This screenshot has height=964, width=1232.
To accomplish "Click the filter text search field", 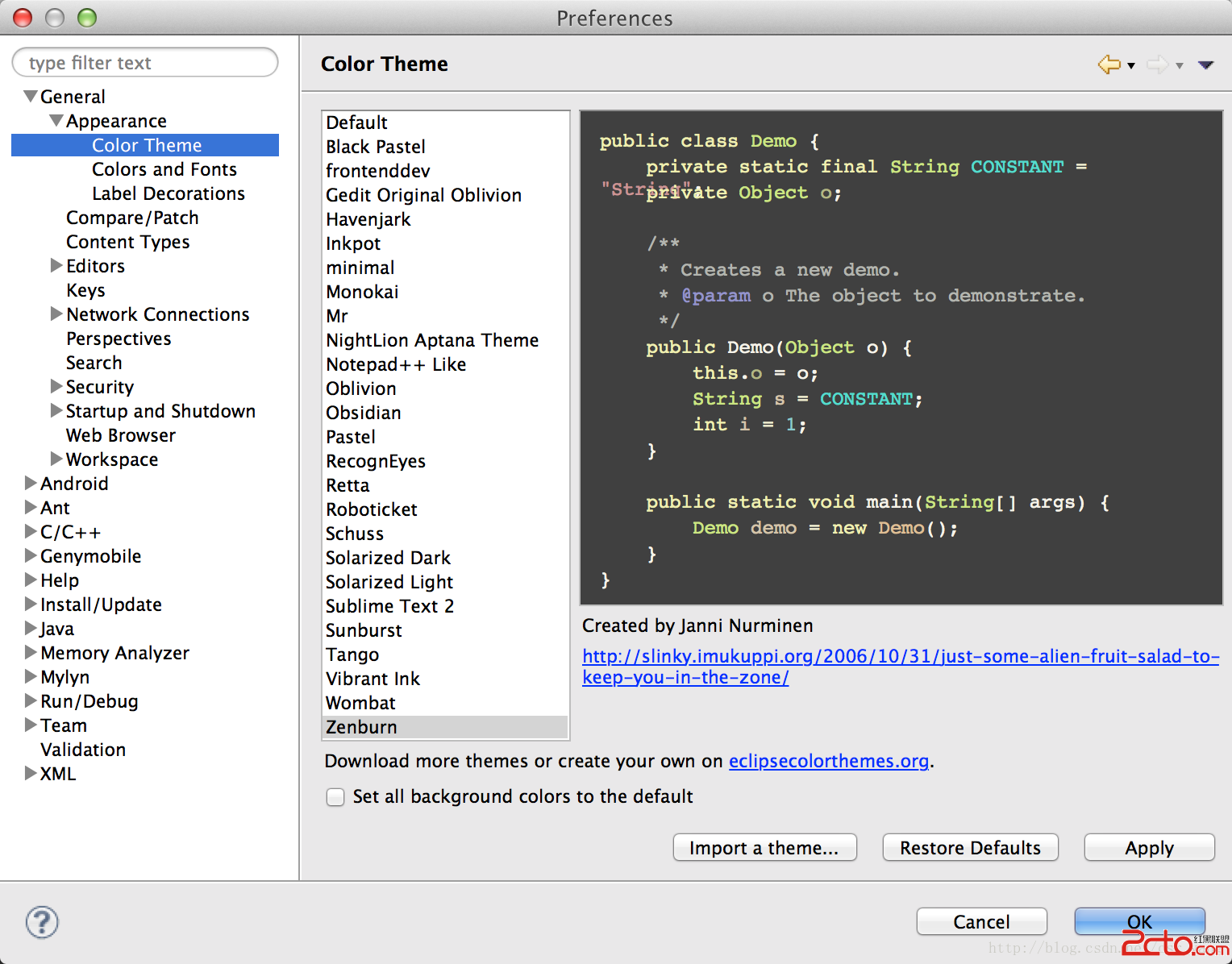I will [145, 63].
